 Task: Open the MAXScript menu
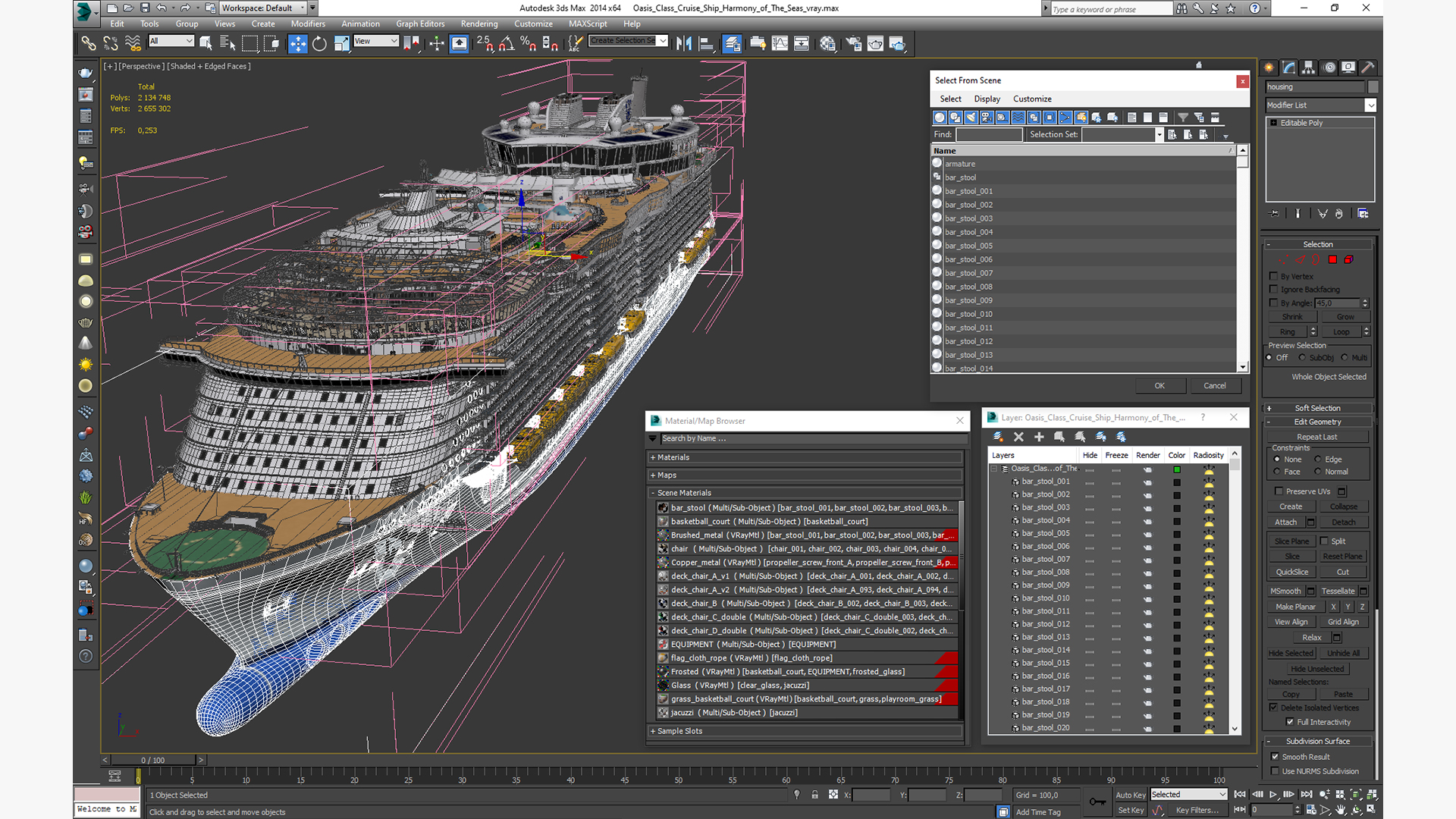click(588, 24)
